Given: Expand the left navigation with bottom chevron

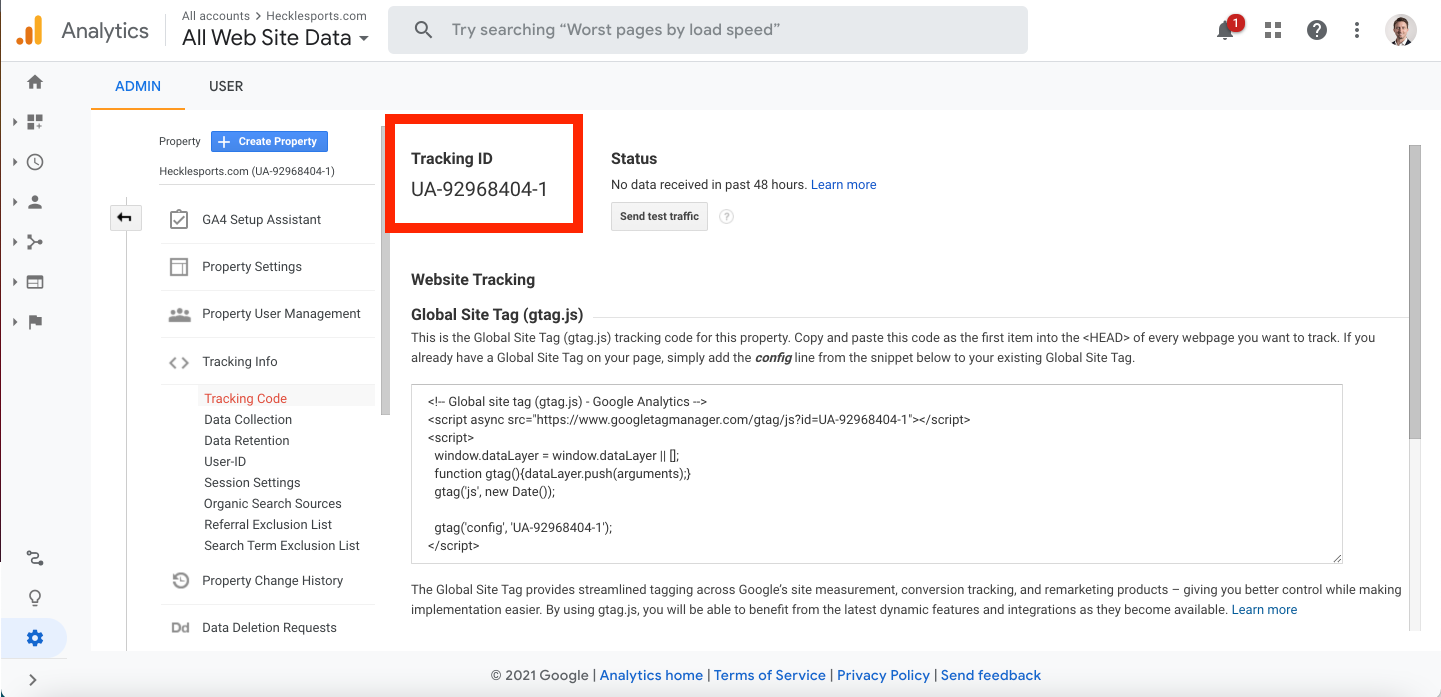Looking at the screenshot, I should 33,680.
